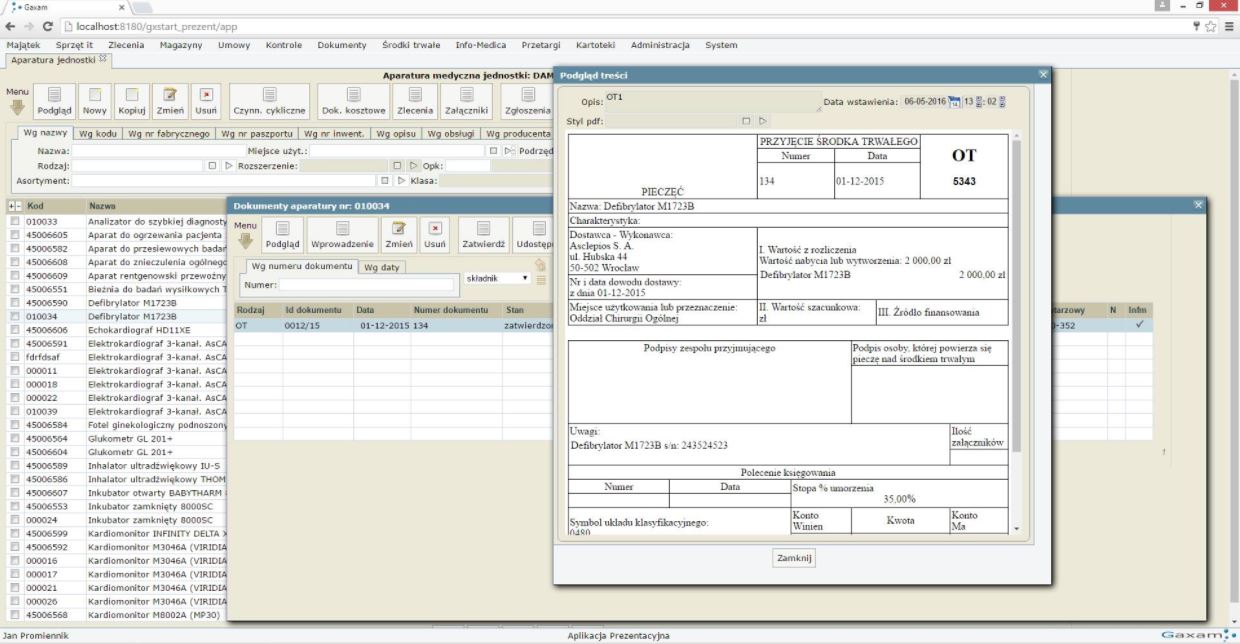This screenshot has height=644, width=1240.
Task: Click the Kopiuj toolbar icon
Action: point(132,96)
